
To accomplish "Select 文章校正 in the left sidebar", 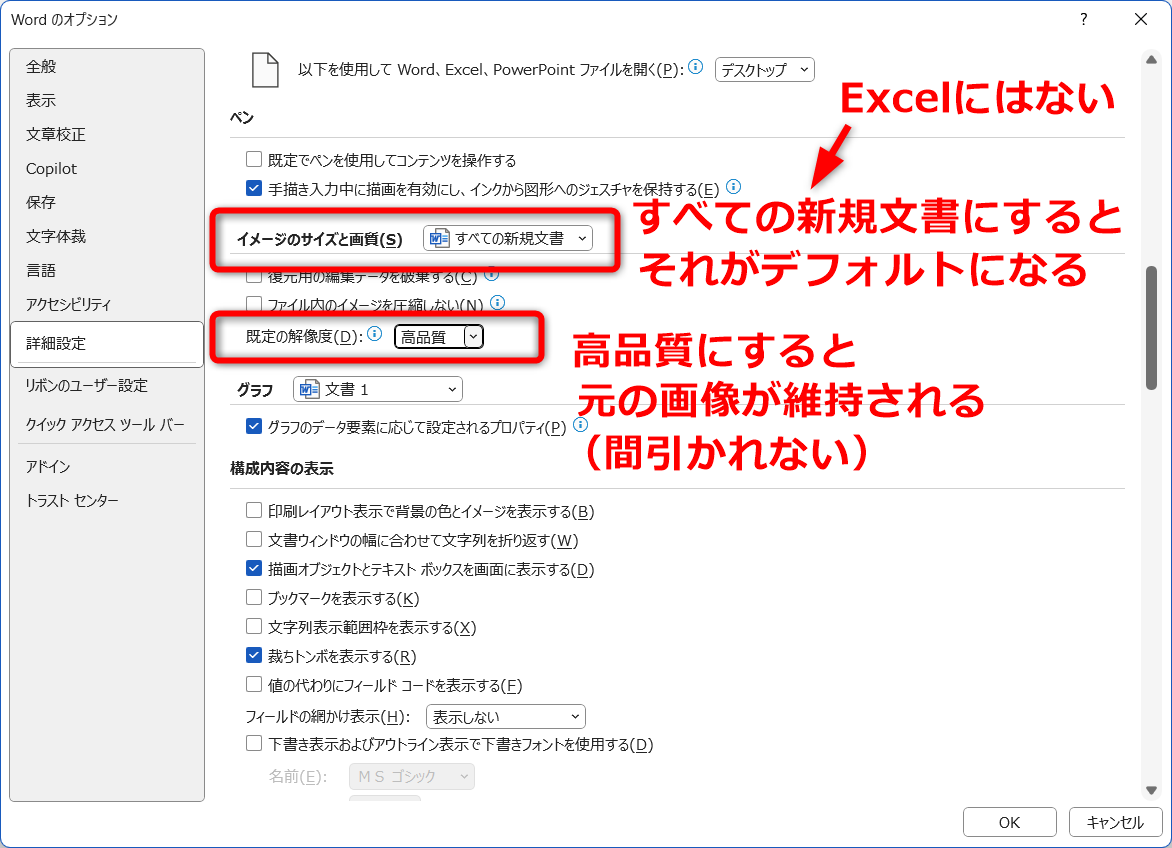I will (56, 135).
